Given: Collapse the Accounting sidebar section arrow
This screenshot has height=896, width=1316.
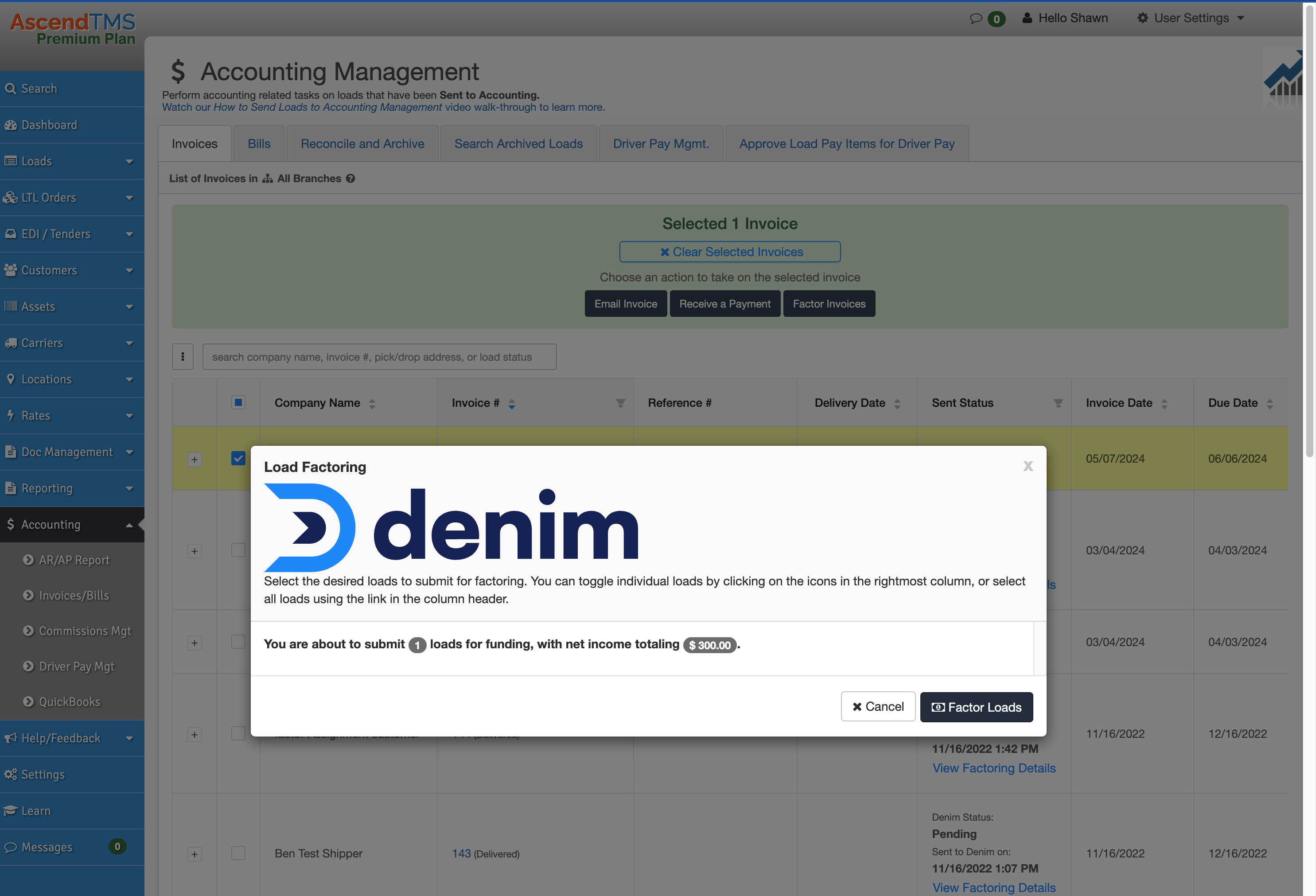Looking at the screenshot, I should tap(129, 525).
